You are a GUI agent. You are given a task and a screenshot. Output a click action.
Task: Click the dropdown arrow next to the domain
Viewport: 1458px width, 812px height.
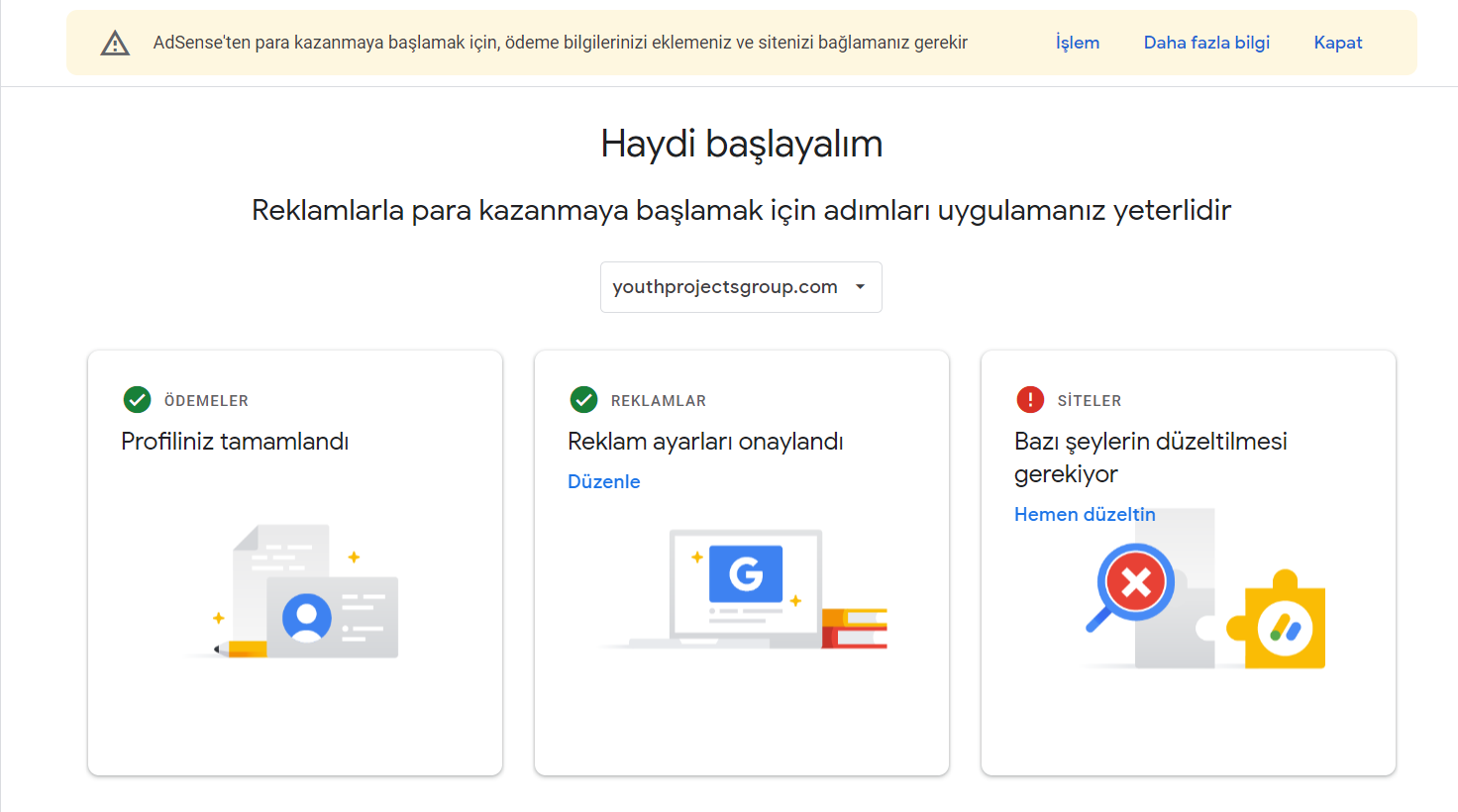(860, 287)
